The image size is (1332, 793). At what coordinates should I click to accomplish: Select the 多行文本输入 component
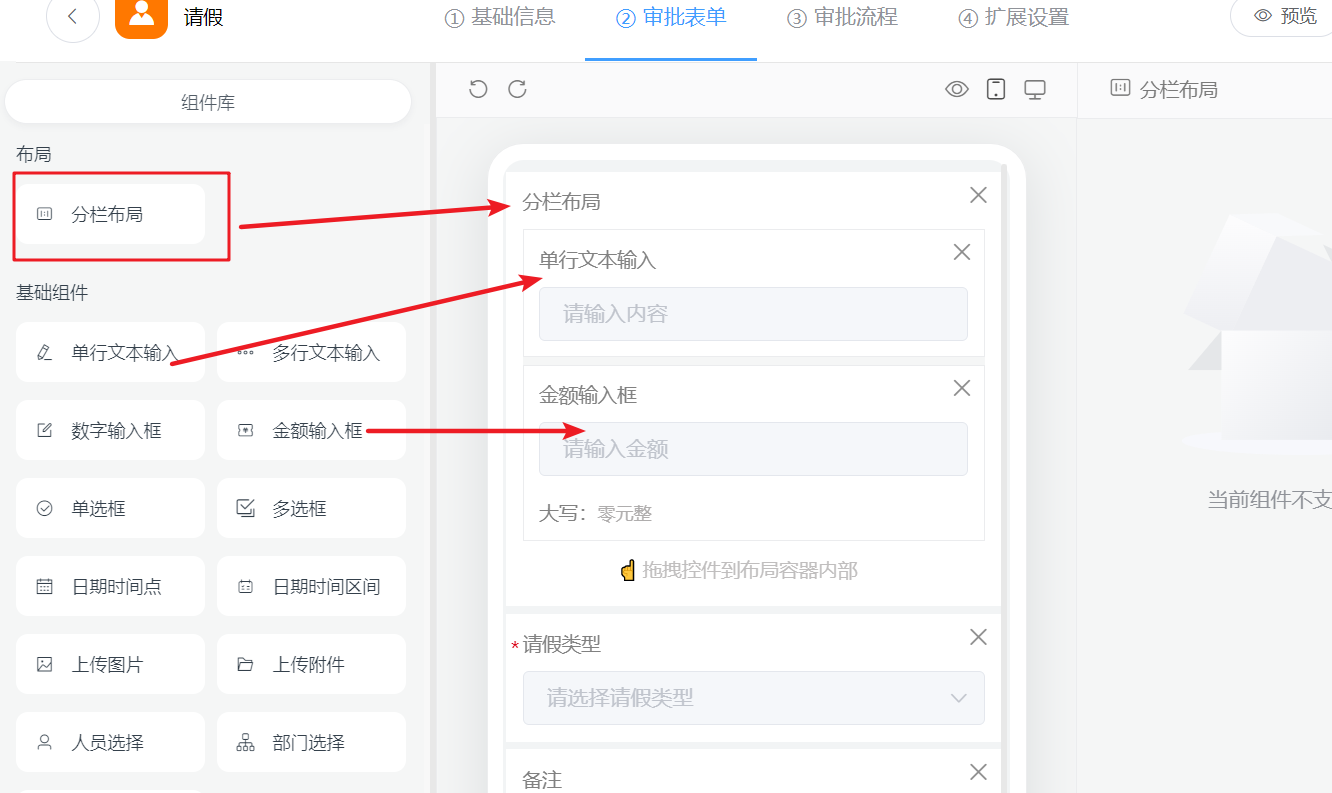click(311, 352)
